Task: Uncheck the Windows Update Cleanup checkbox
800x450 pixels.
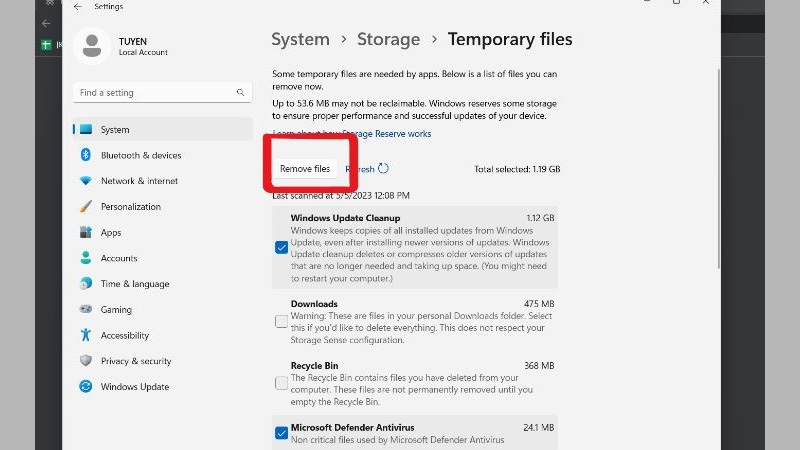Action: coord(281,247)
